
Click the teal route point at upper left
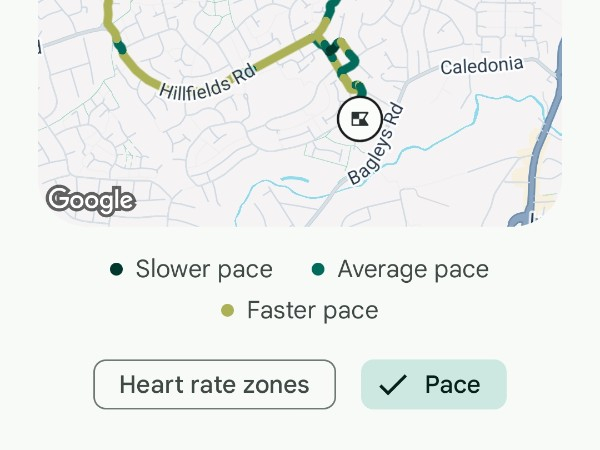[x=119, y=46]
